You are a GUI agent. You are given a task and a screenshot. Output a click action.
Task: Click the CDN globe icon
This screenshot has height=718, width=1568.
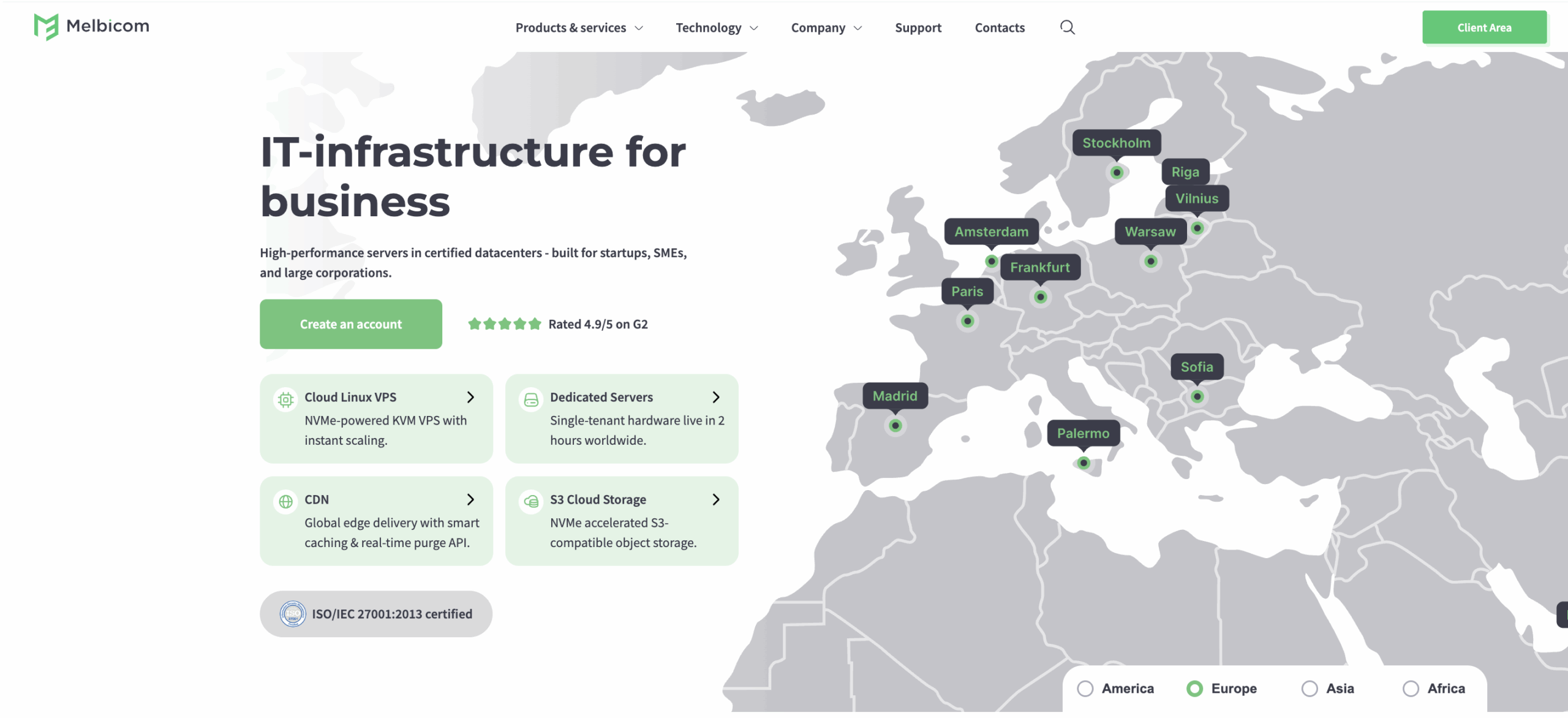pos(285,502)
